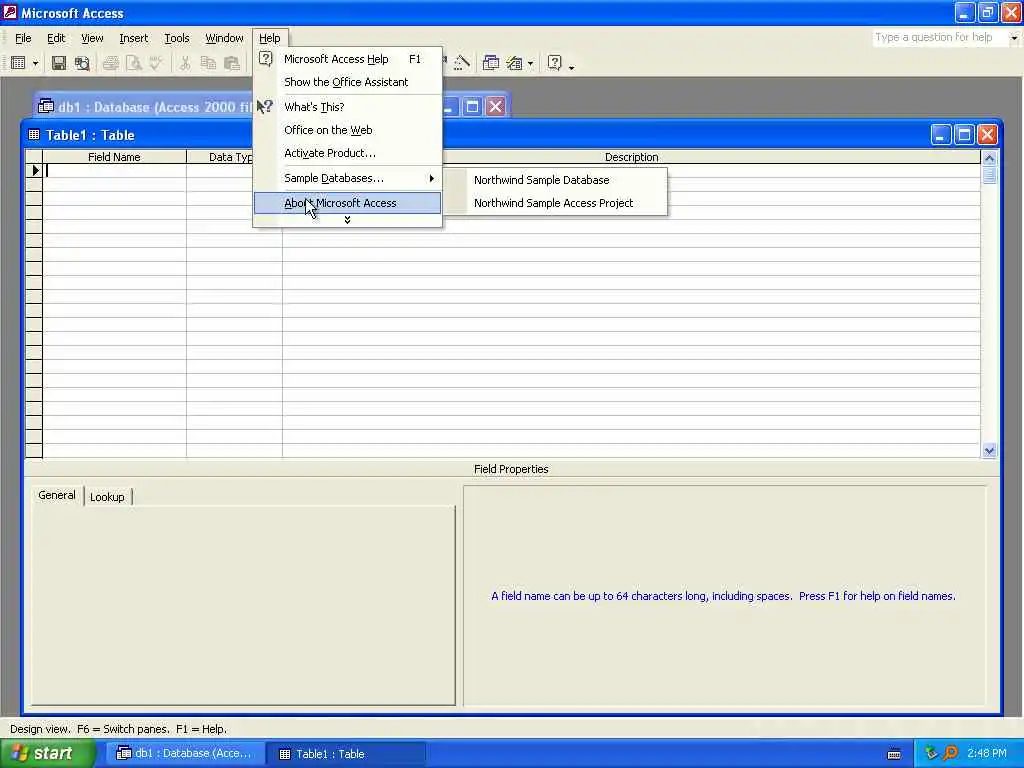Click the Cut scissors icon
Image resolution: width=1024 pixels, height=768 pixels.
[185, 63]
